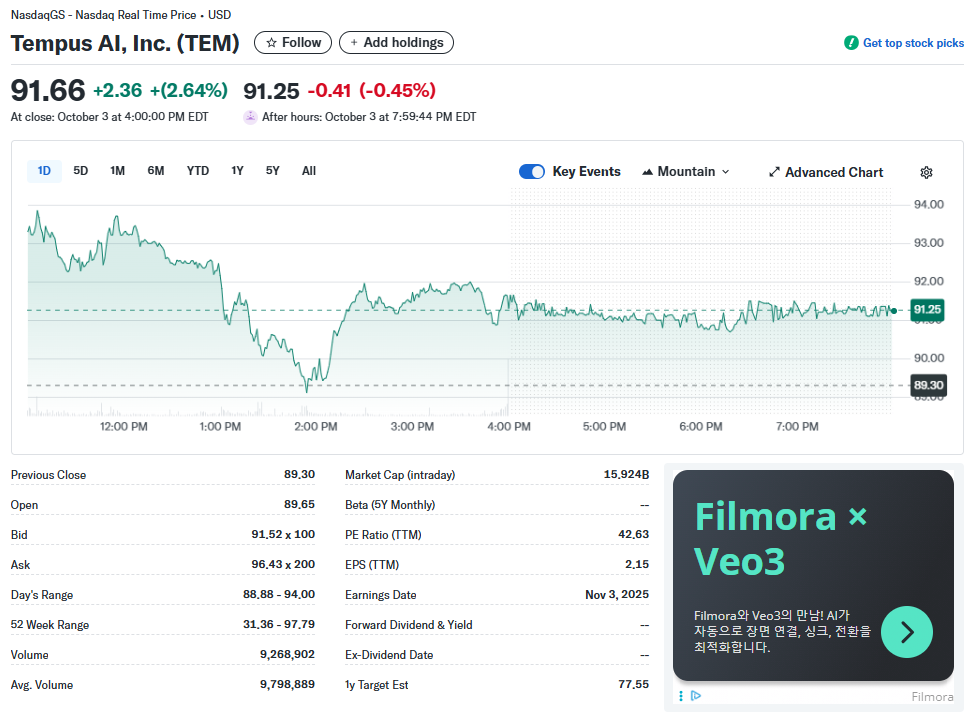Select the YTD chart range
The width and height of the screenshot is (974, 714).
click(x=198, y=171)
